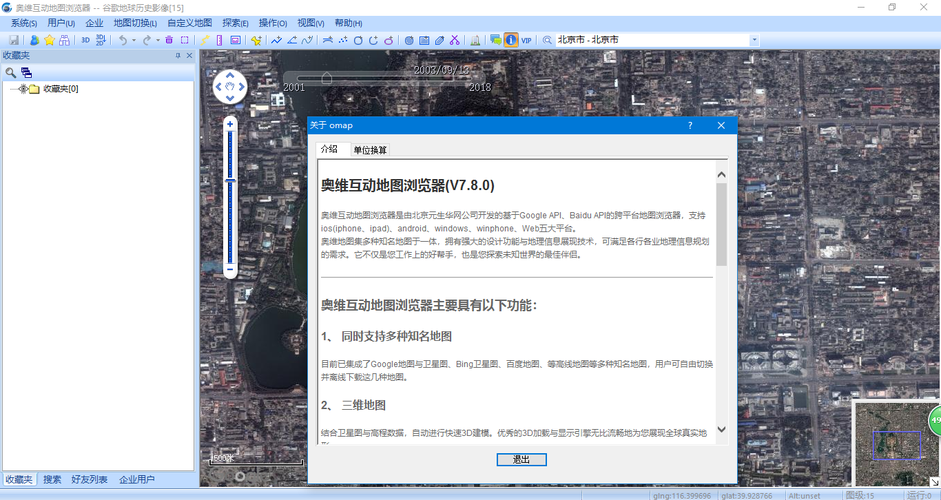Click the binoculars search icon
Screen dimensions: 941x500
pos(64,40)
